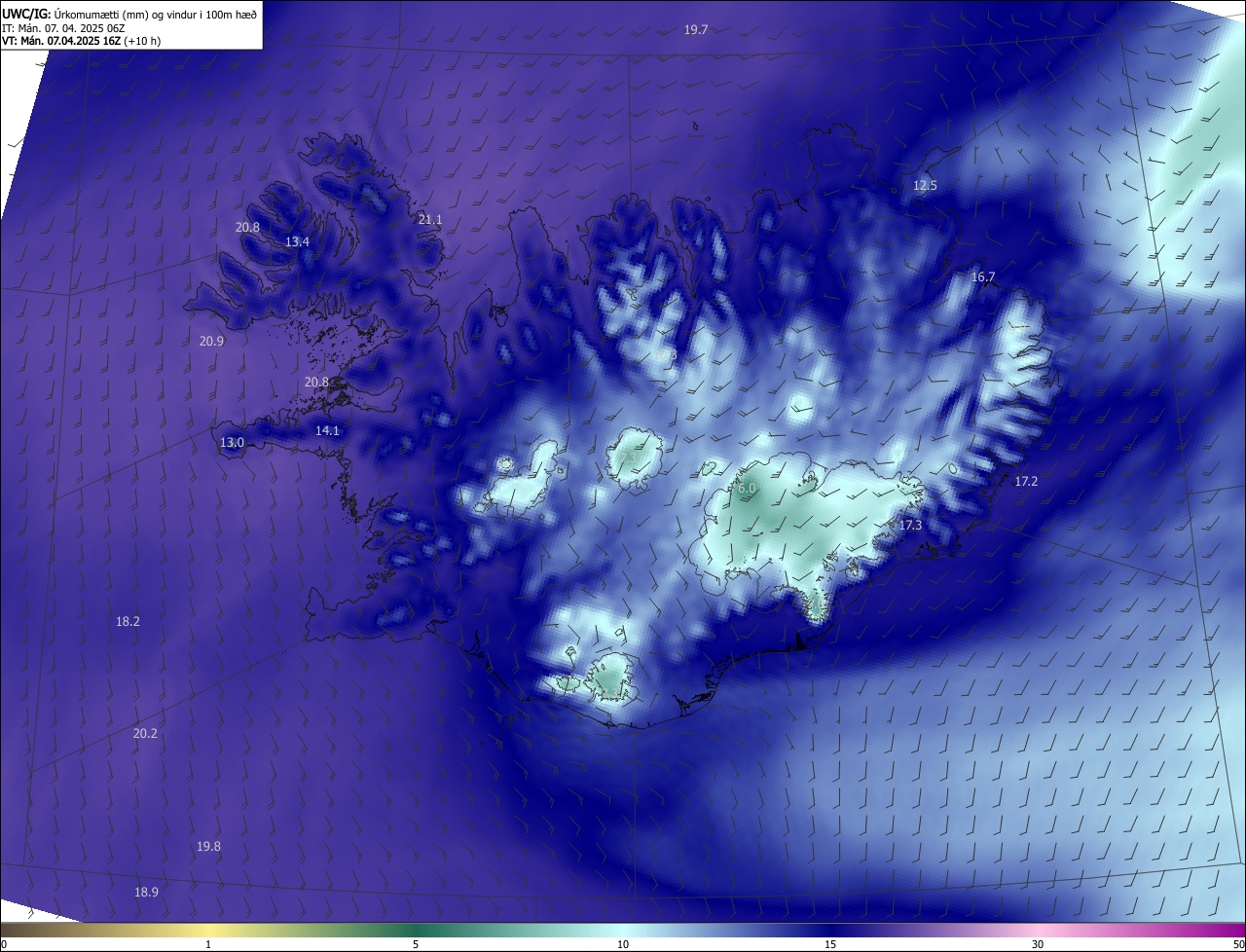The width and height of the screenshot is (1246, 952).
Task: Click the 16.7 value on the map
Action: click(x=983, y=277)
